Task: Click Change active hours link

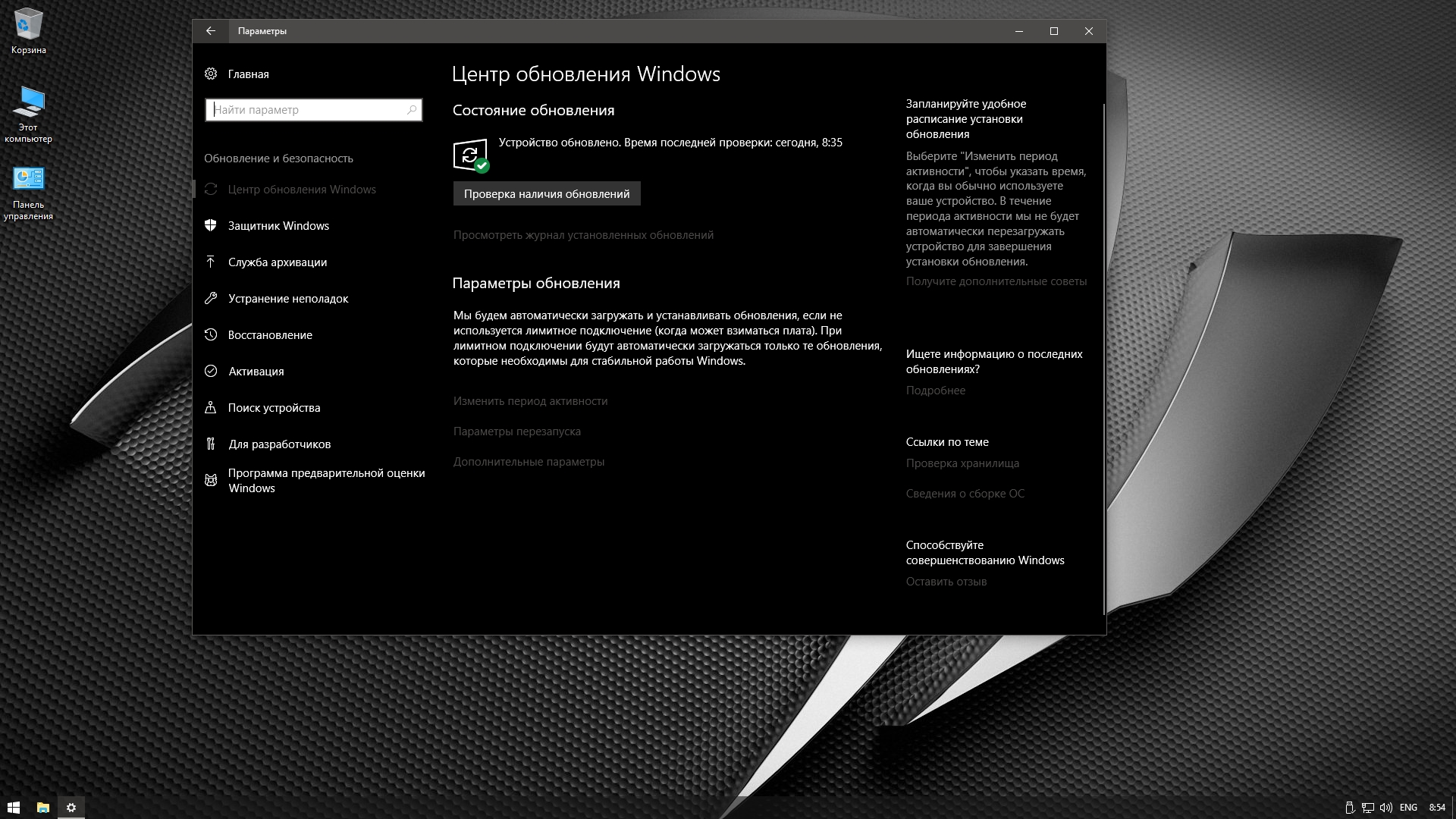Action: click(x=530, y=401)
